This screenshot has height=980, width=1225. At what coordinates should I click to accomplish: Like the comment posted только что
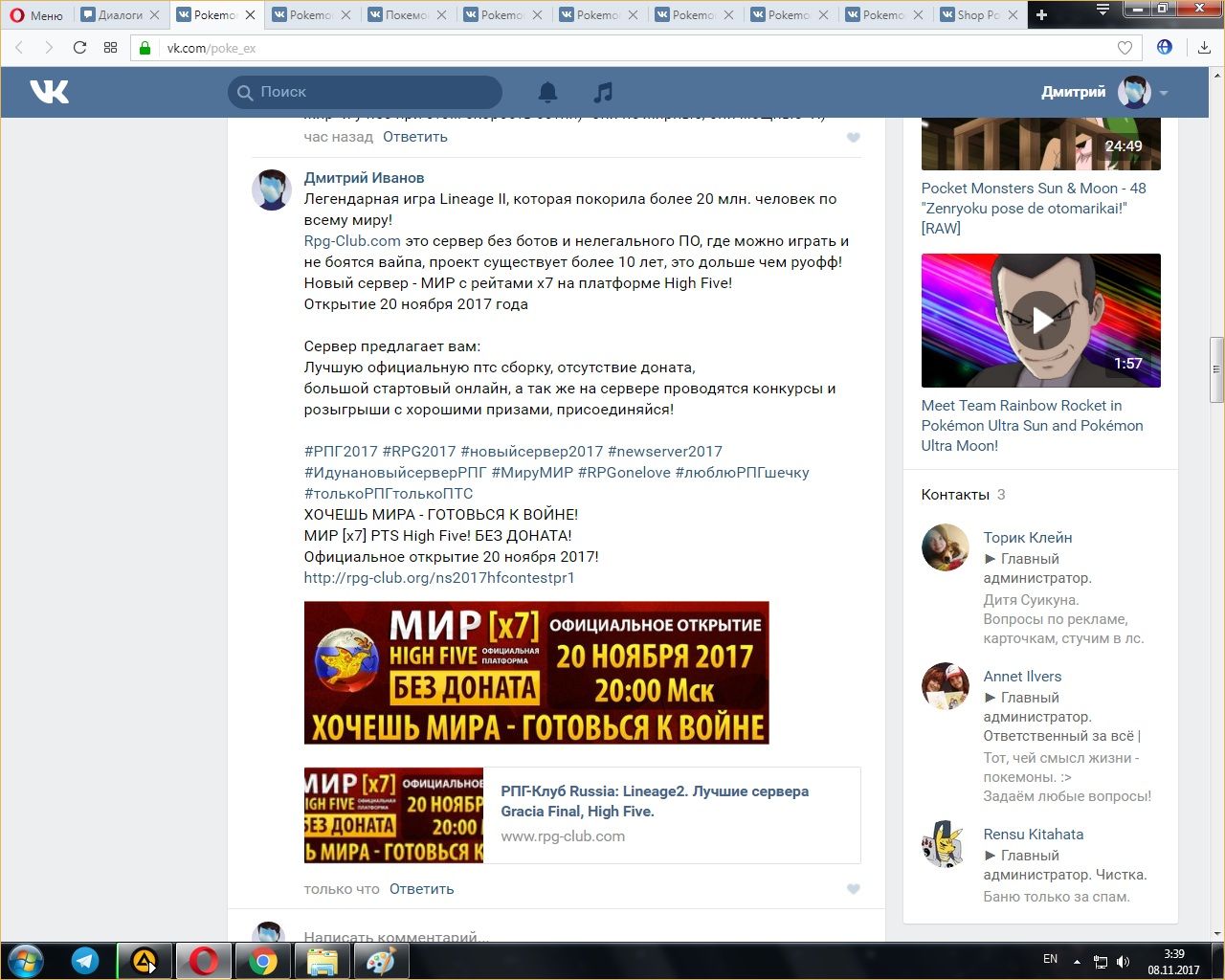point(854,889)
